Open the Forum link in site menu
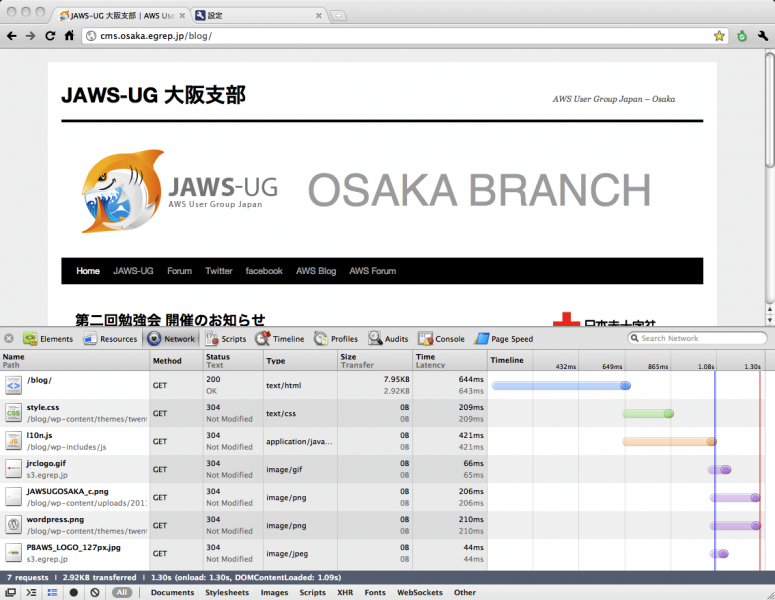This screenshot has width=775, height=600. click(179, 271)
